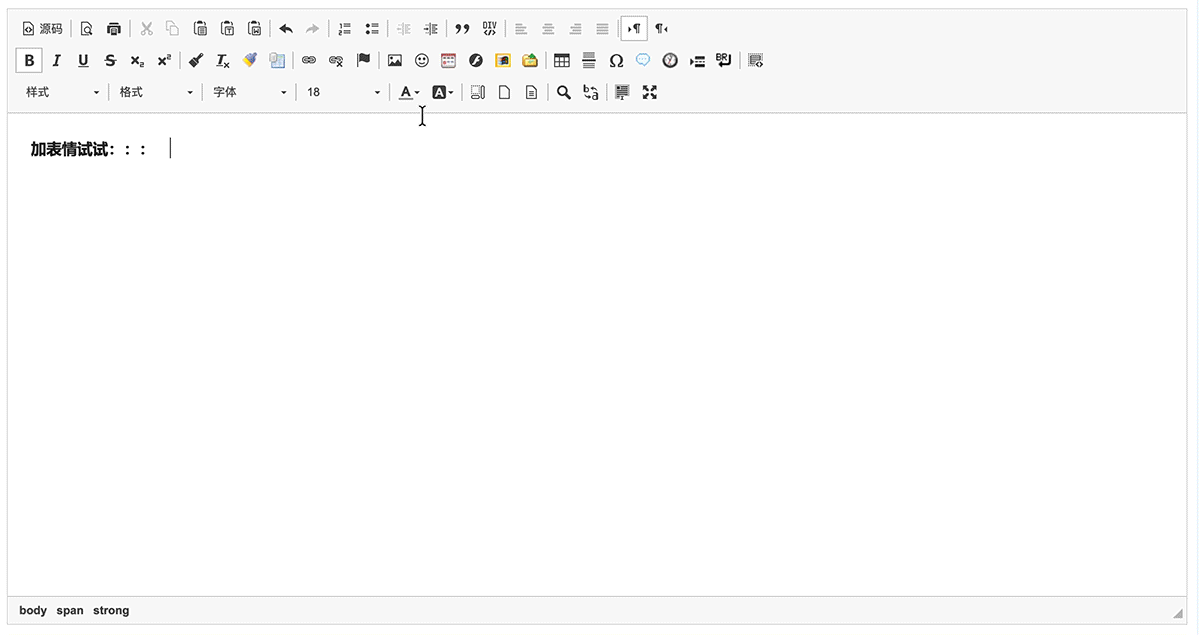Insert a table
Viewport: 1200px width, 635px height.
click(x=562, y=61)
